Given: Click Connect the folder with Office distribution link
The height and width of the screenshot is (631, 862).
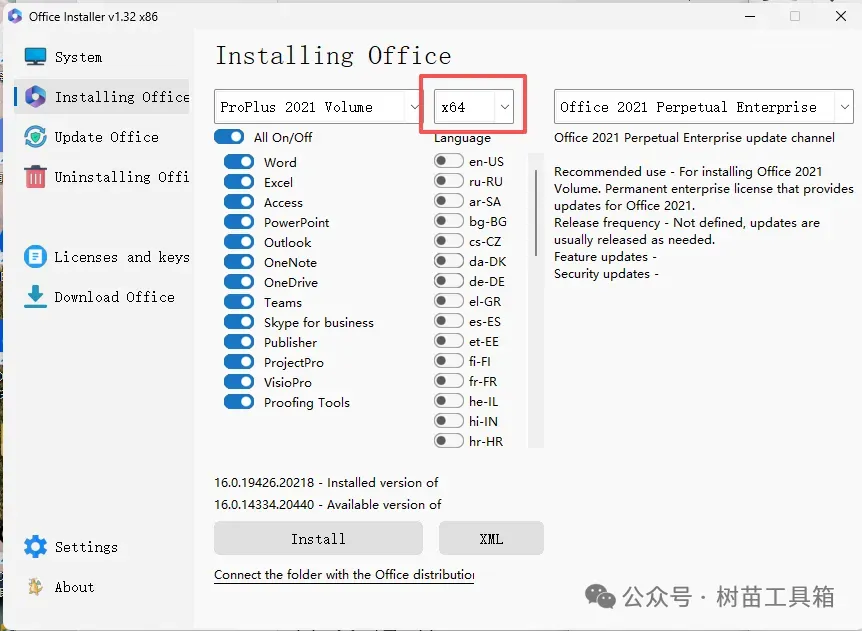Looking at the screenshot, I should 344,575.
